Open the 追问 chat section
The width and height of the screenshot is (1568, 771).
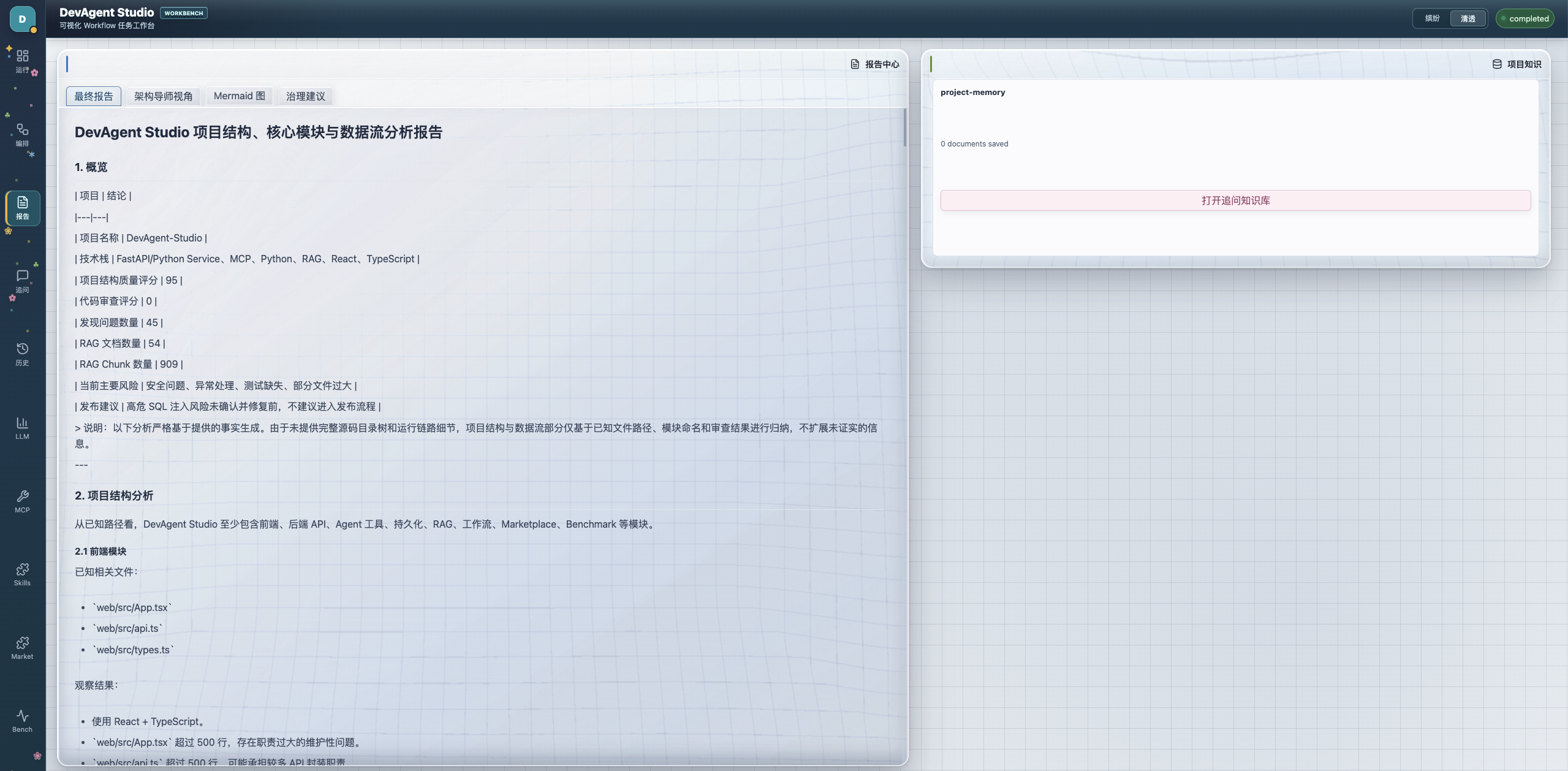(x=23, y=281)
